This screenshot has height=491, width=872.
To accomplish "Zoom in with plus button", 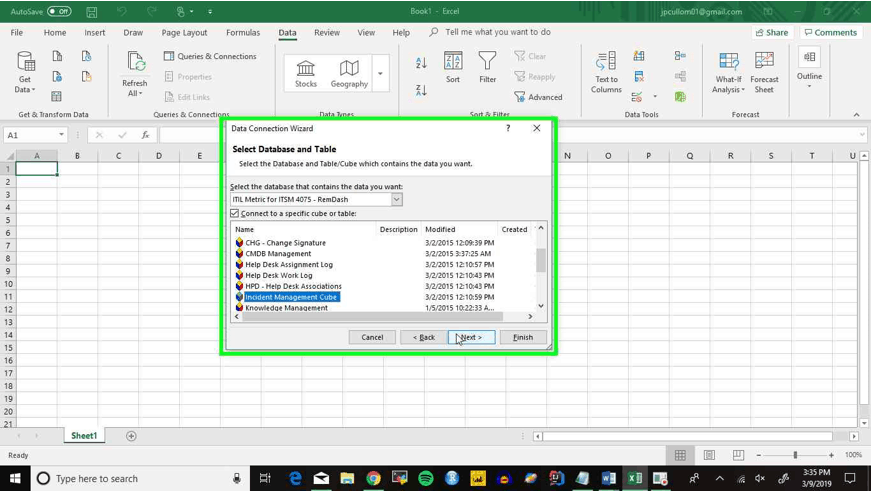I will (831, 455).
